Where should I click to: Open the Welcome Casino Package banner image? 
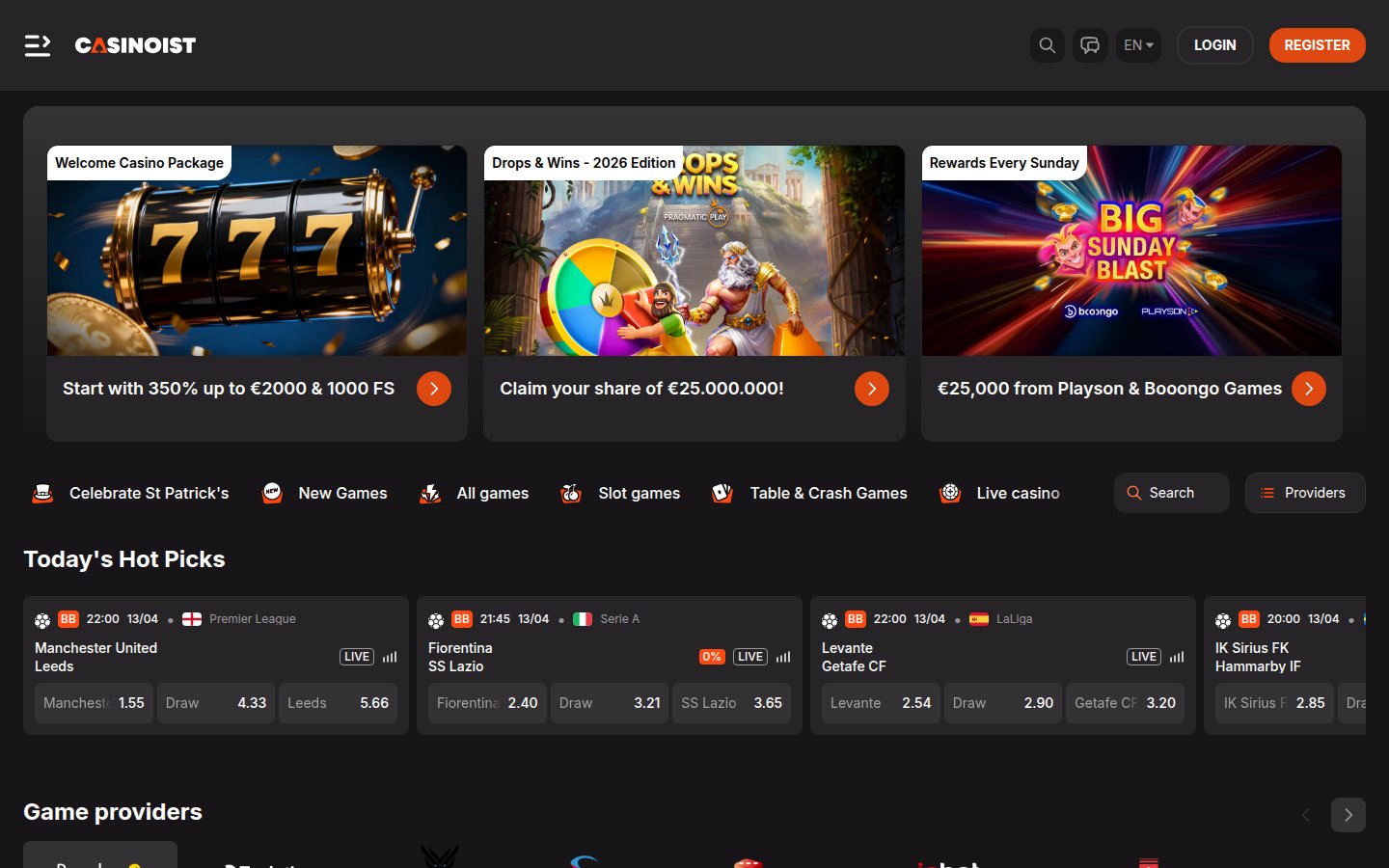[257, 251]
